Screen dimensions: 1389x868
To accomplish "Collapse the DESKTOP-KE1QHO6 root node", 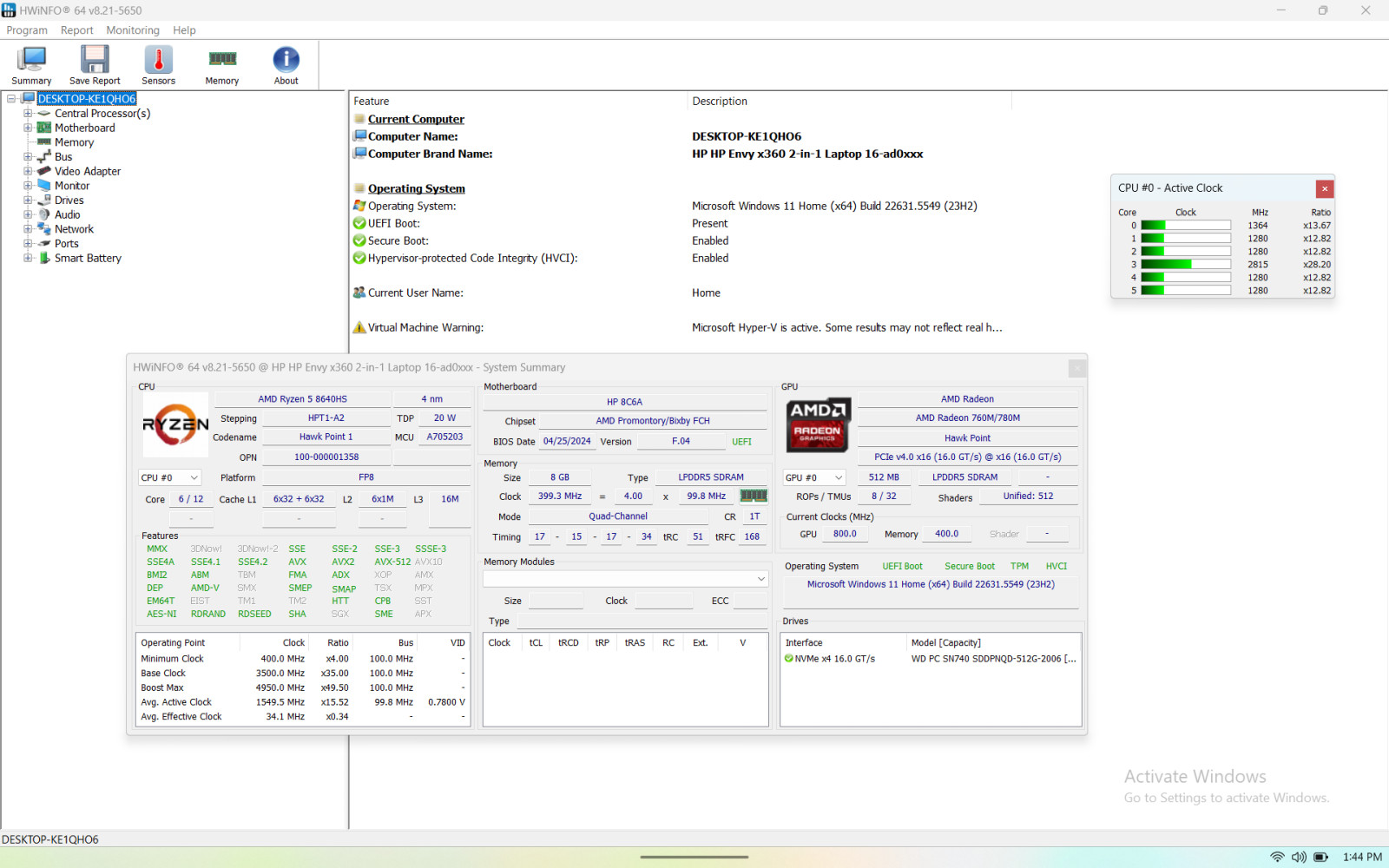I will coord(11,98).
